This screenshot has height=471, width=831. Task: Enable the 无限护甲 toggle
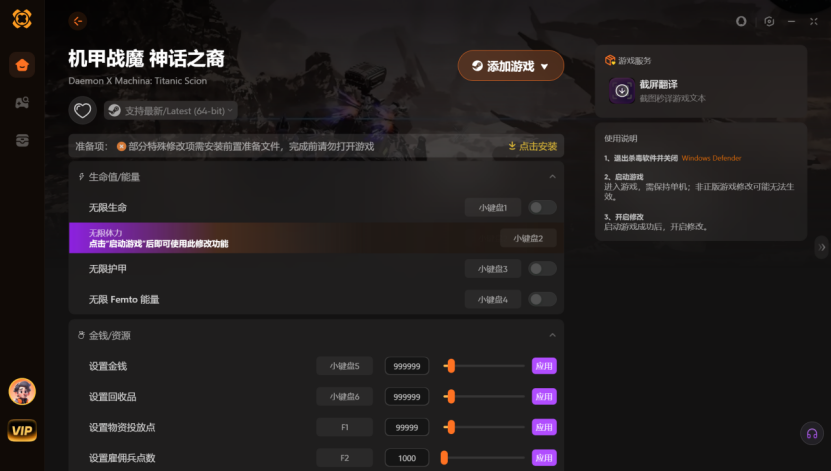pos(542,269)
